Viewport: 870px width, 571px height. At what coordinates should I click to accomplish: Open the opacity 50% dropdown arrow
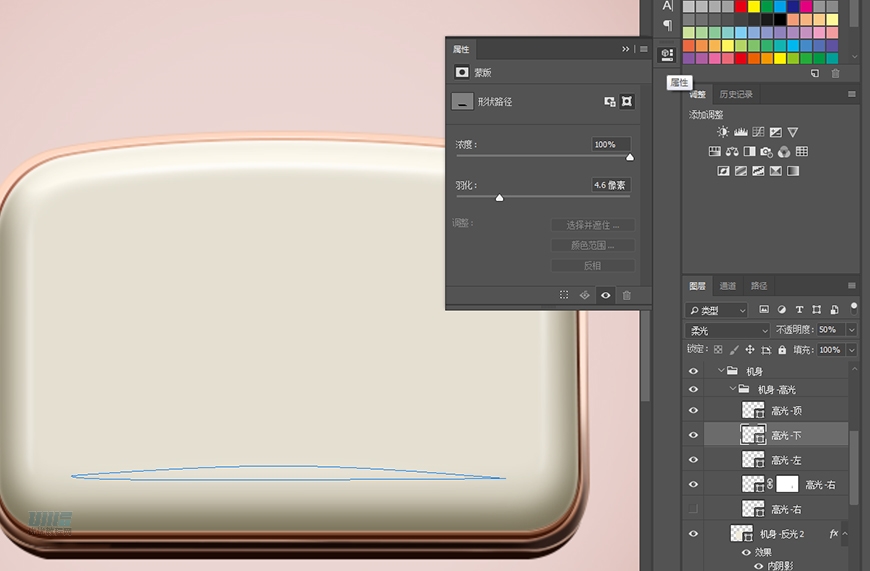[852, 330]
